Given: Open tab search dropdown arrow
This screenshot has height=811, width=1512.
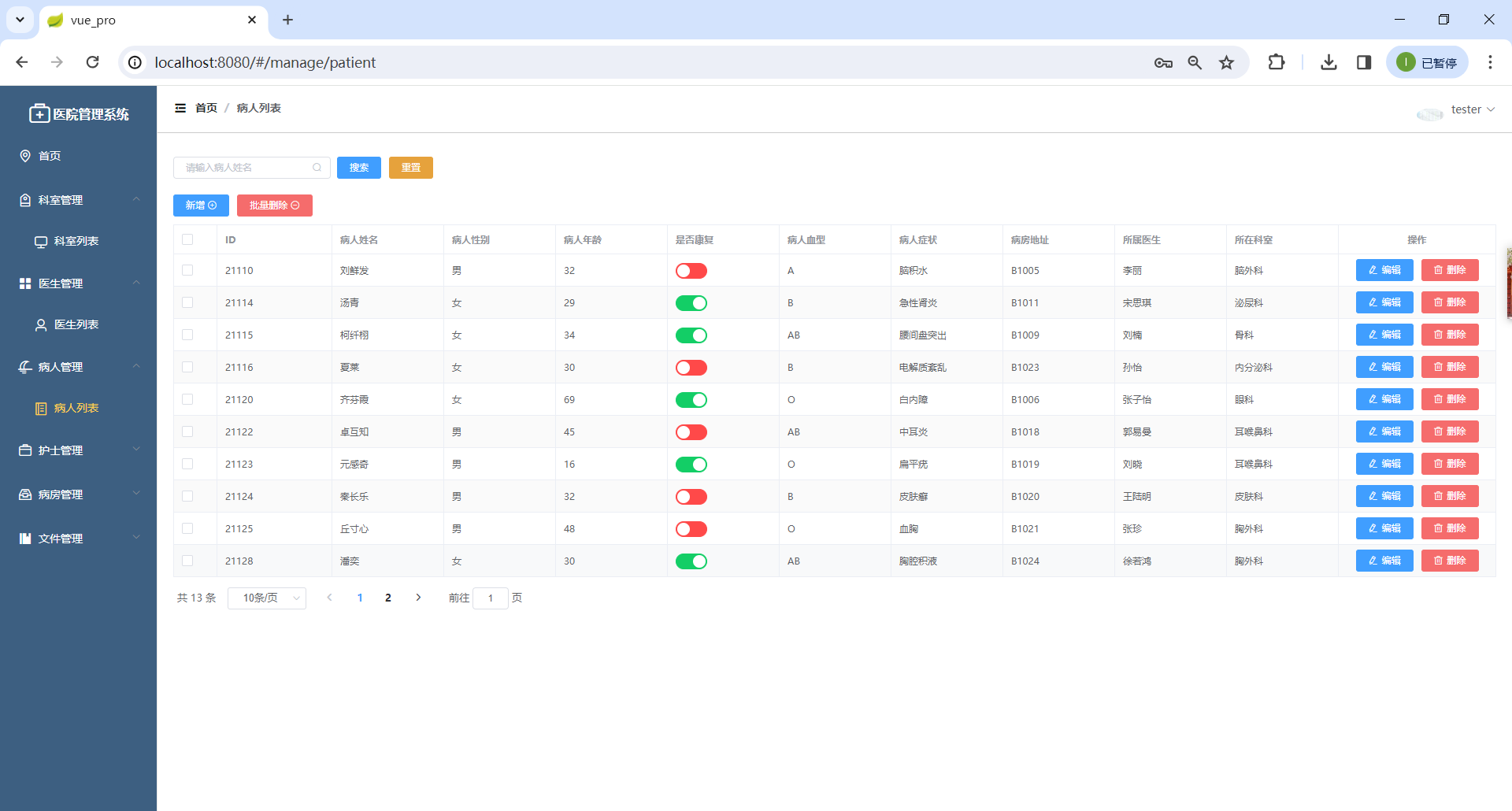Looking at the screenshot, I should 20,20.
